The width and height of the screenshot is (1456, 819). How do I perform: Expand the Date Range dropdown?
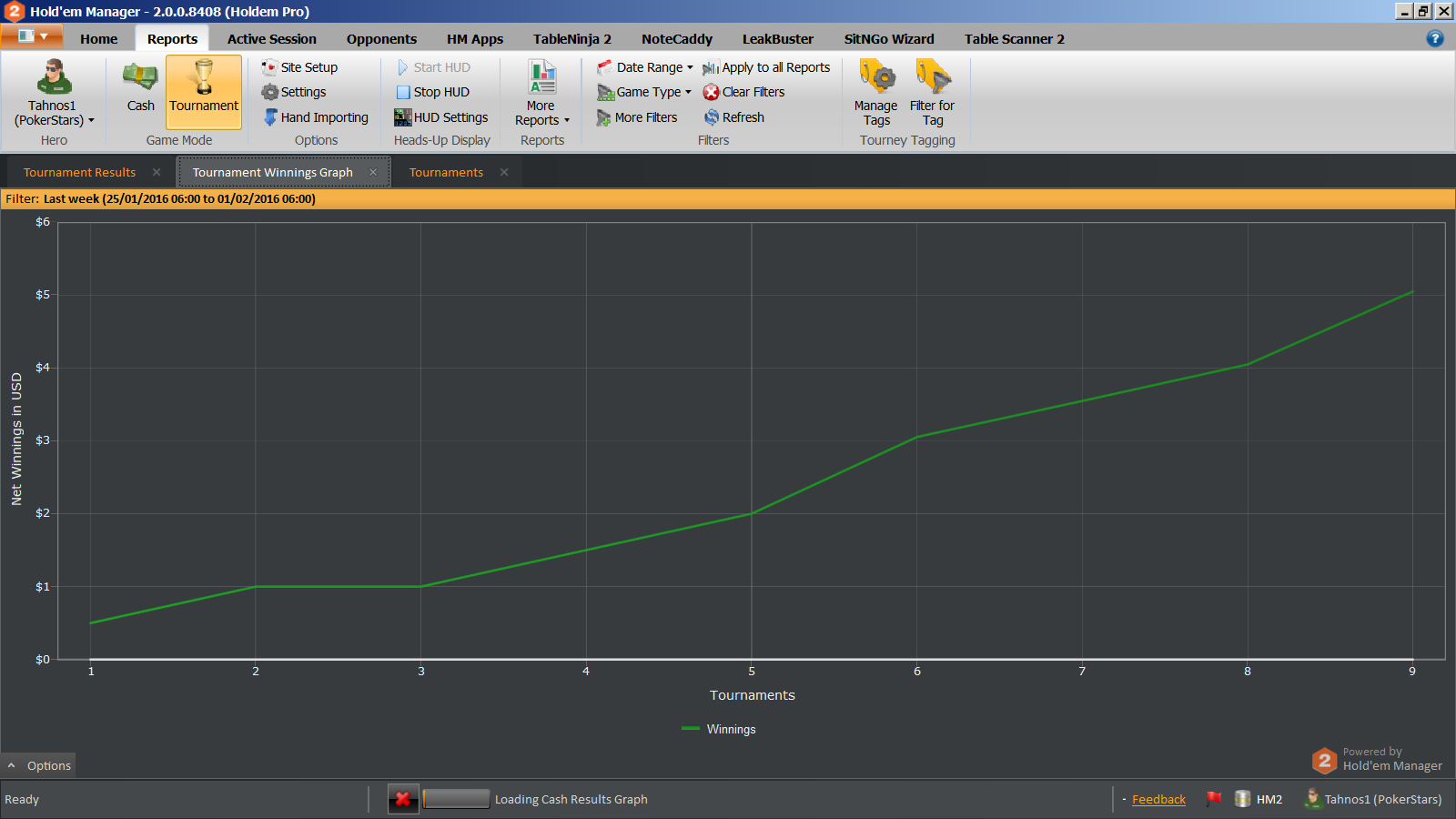point(645,67)
